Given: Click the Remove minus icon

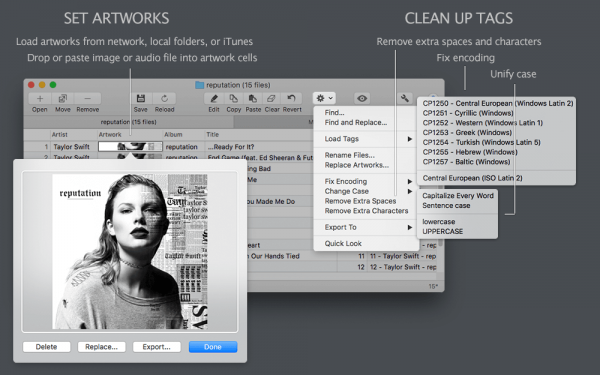Looking at the screenshot, I should pyautogui.click(x=87, y=99).
